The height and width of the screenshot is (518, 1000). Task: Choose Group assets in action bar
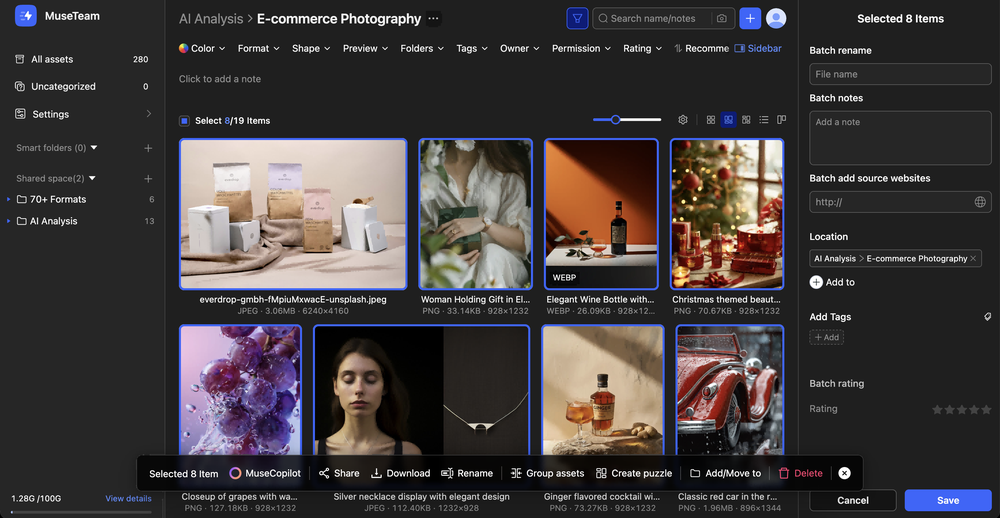[547, 473]
